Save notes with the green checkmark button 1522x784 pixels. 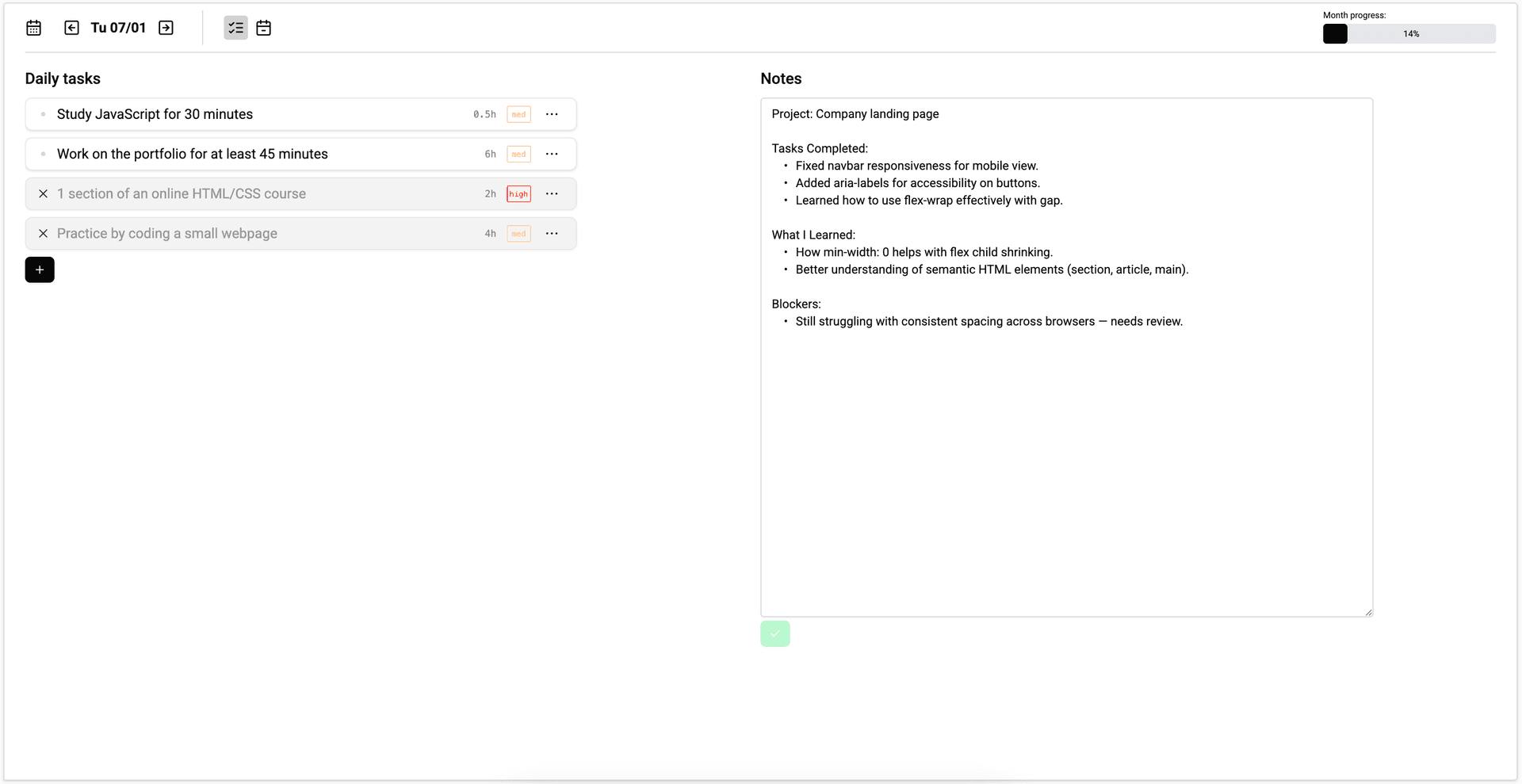point(774,633)
